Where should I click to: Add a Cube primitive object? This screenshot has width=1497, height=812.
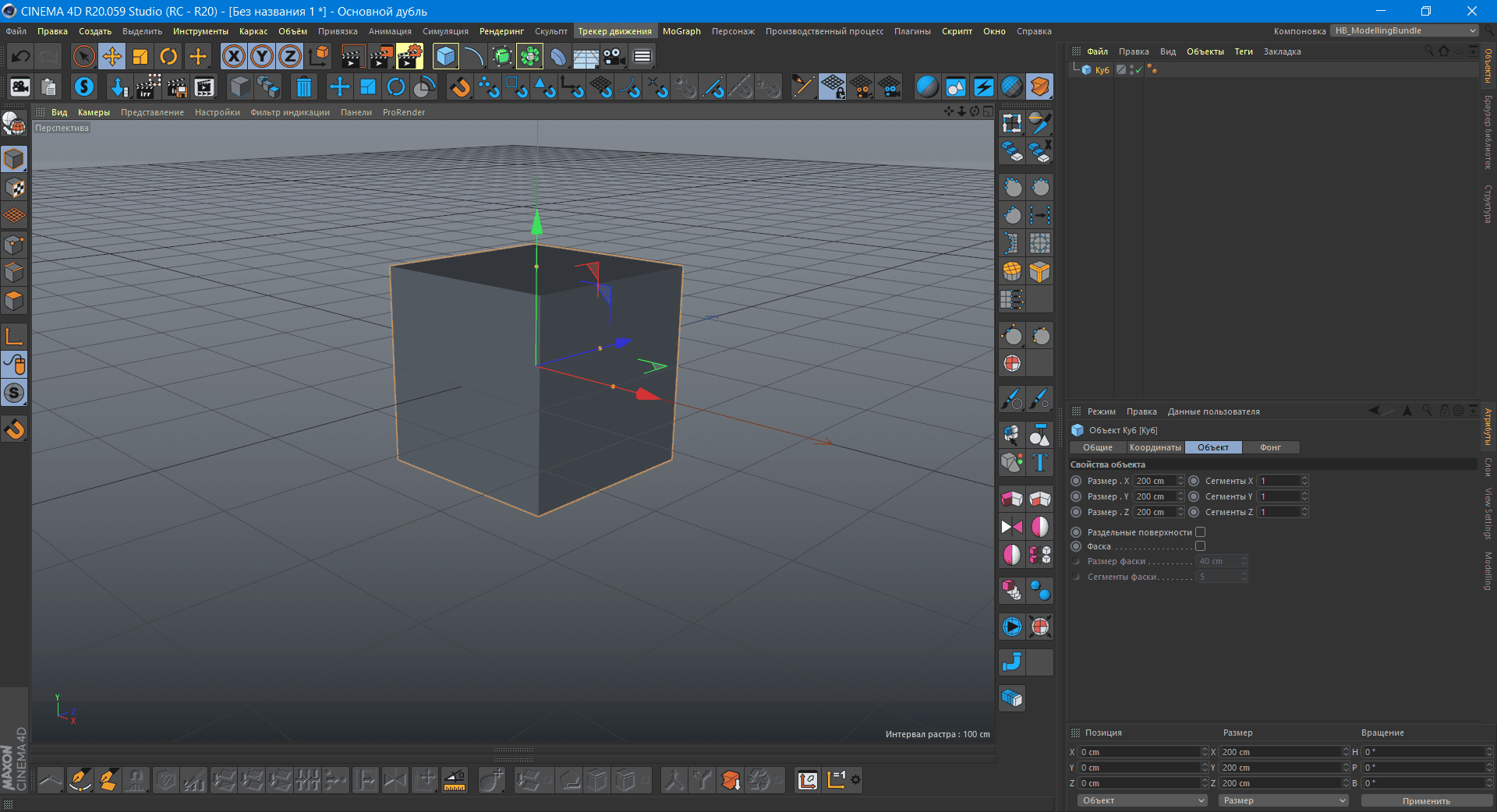point(445,56)
